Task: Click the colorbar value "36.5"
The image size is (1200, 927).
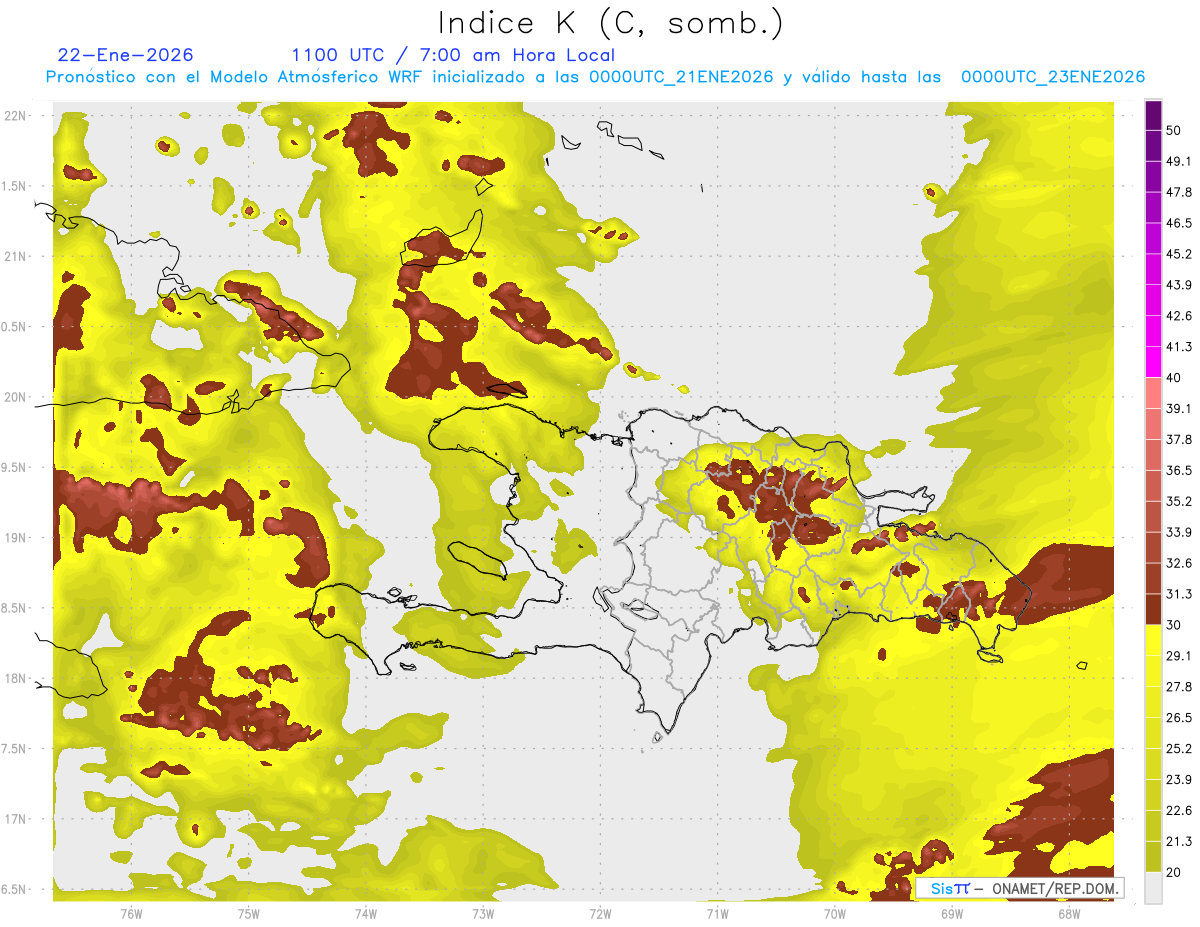Action: [x=1179, y=470]
